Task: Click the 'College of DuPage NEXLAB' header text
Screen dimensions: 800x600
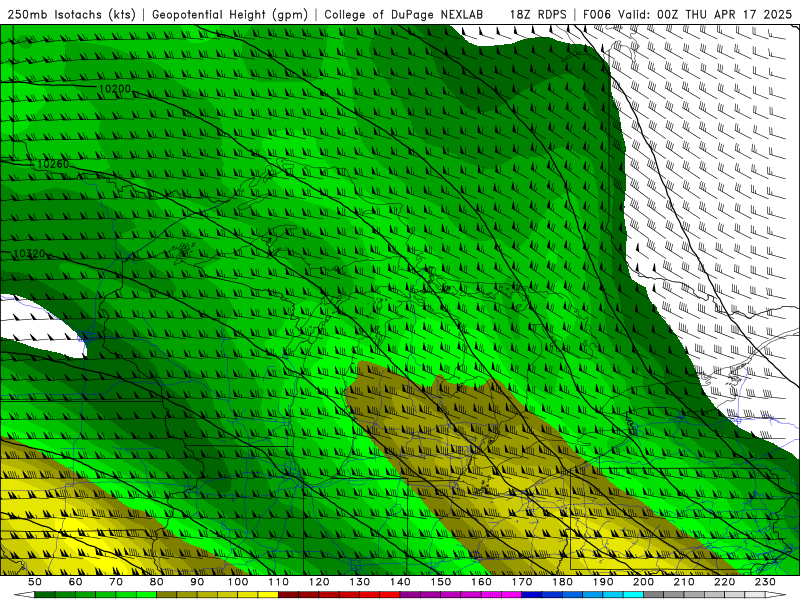Action: [x=404, y=14]
